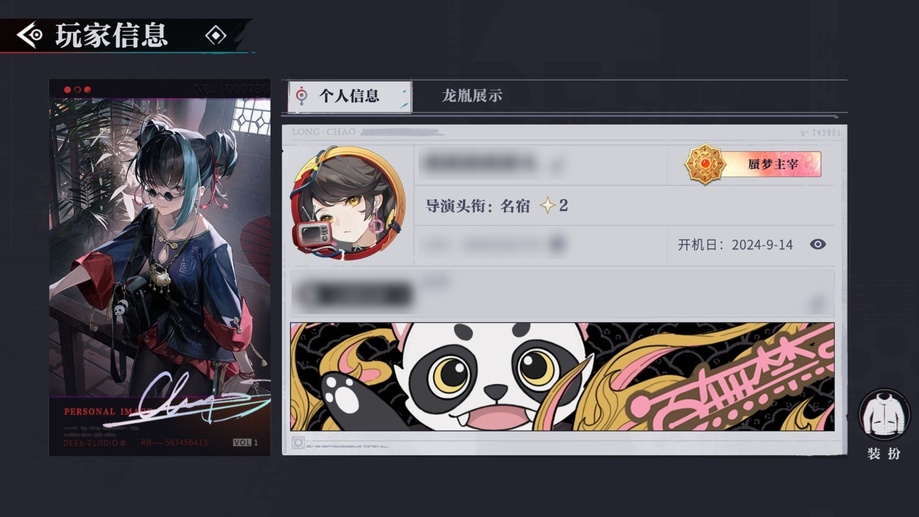Image resolution: width=919 pixels, height=517 pixels.
Task: Select the 个人信息 tab
Action: click(349, 96)
